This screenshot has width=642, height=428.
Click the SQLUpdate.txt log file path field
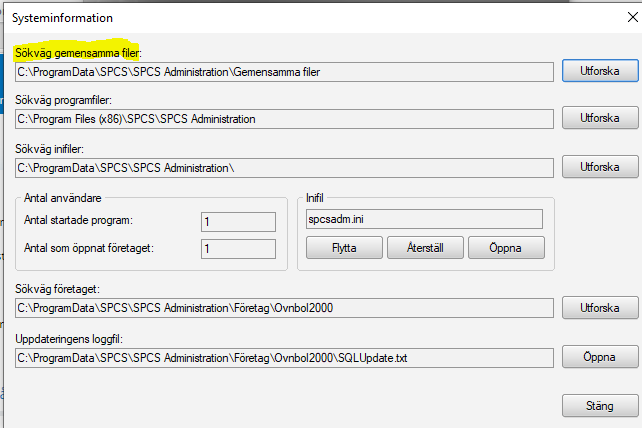coord(284,357)
